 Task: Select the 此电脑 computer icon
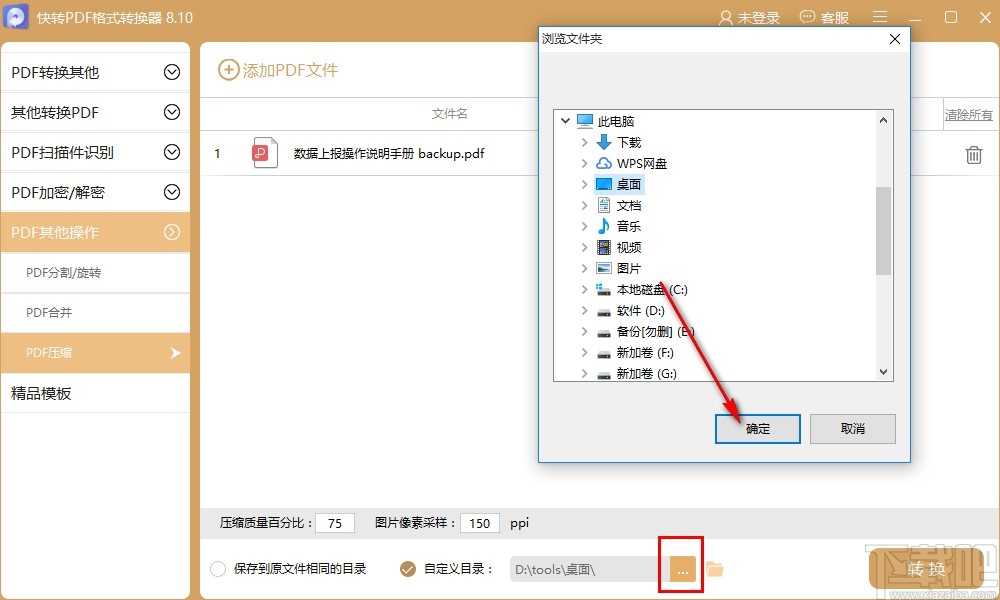tap(585, 121)
